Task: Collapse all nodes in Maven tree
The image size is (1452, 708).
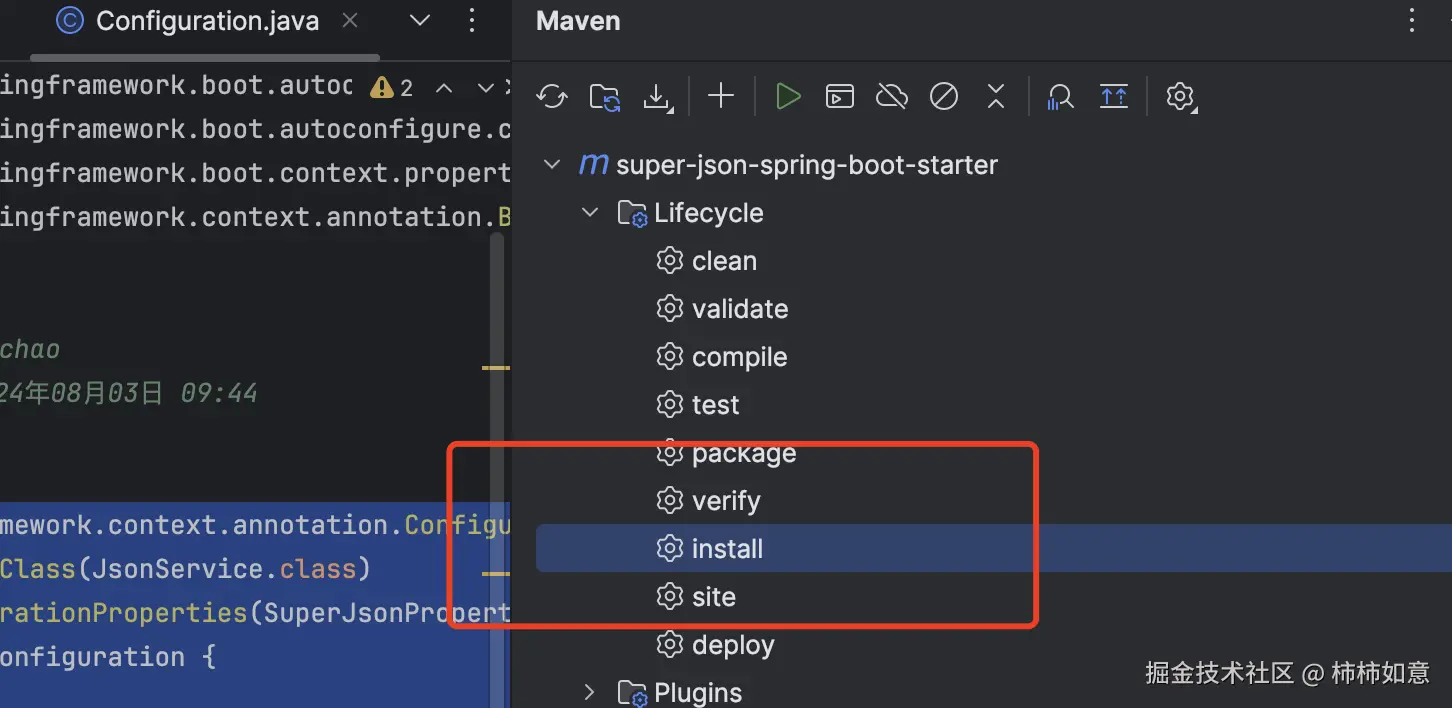Action: [995, 96]
